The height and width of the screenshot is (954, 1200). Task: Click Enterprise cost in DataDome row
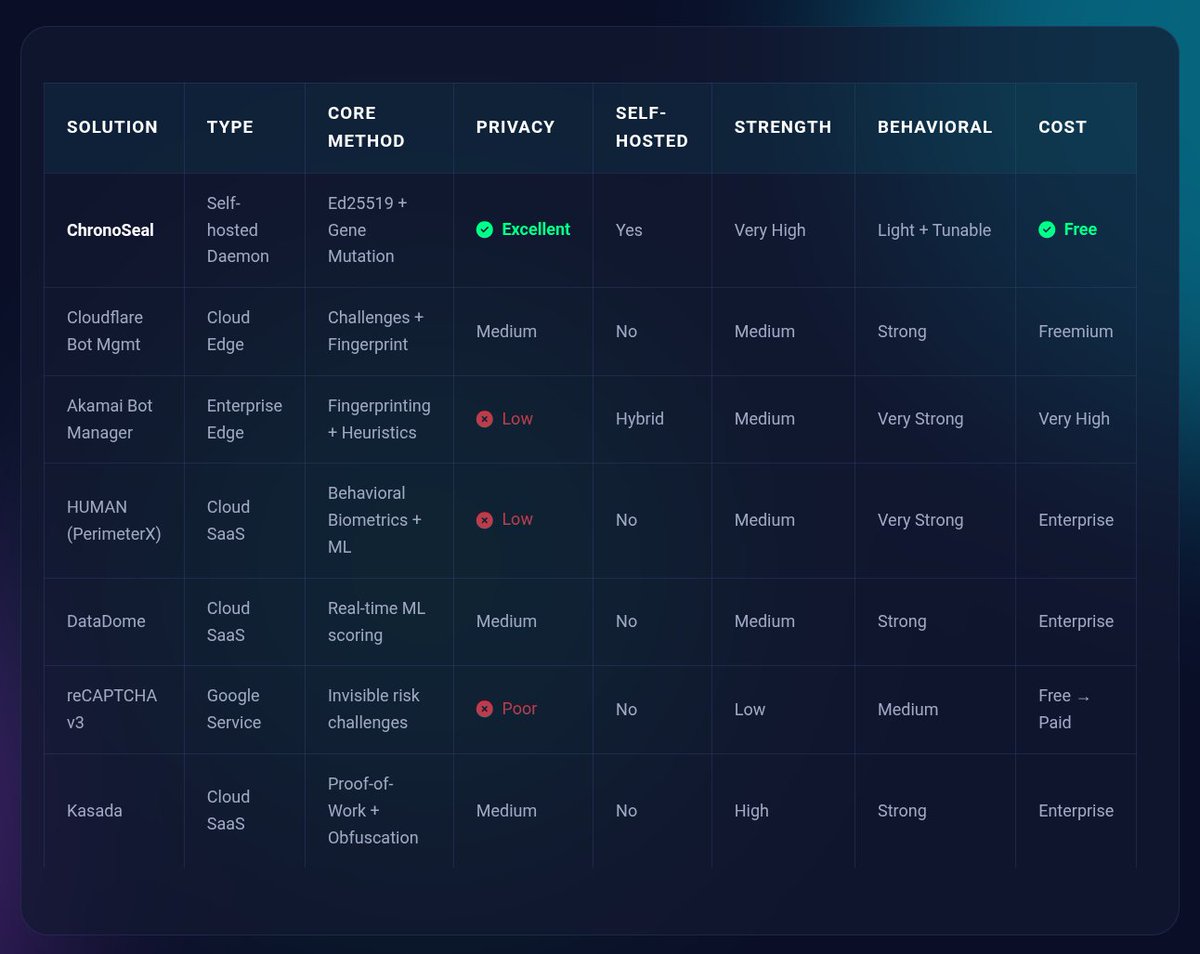[x=1076, y=621]
